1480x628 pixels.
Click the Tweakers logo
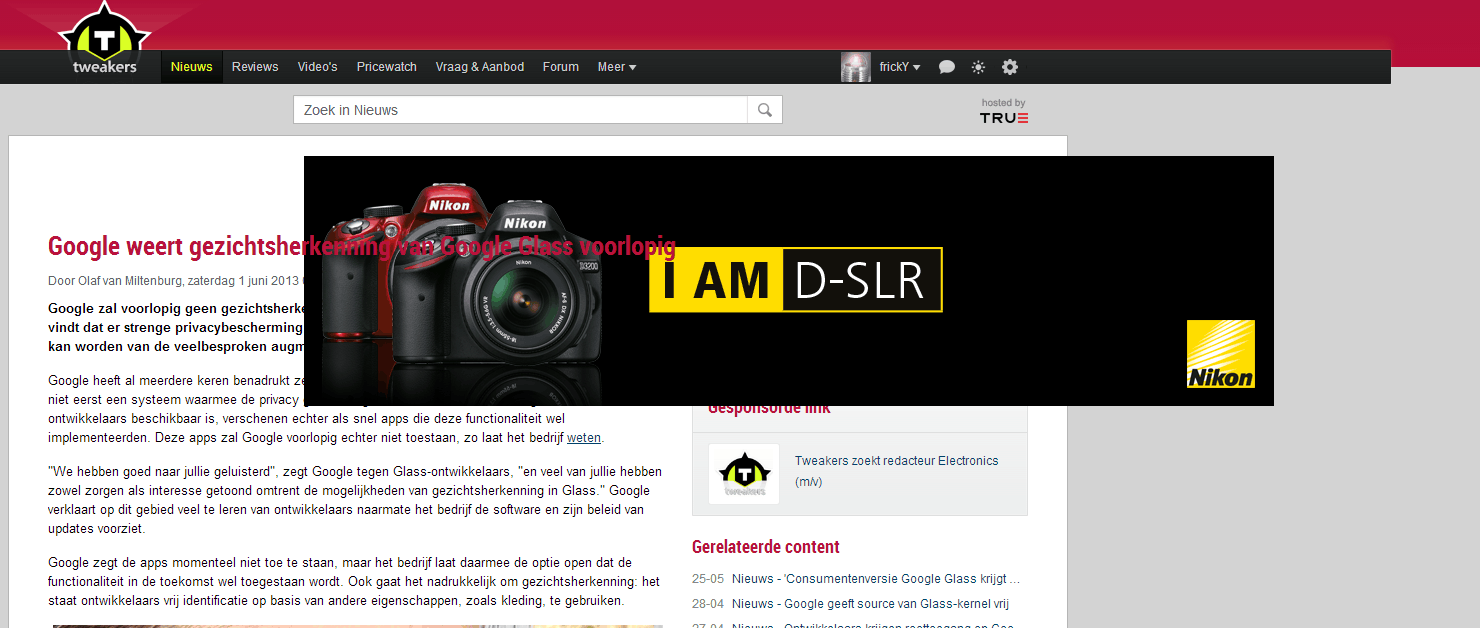point(104,40)
